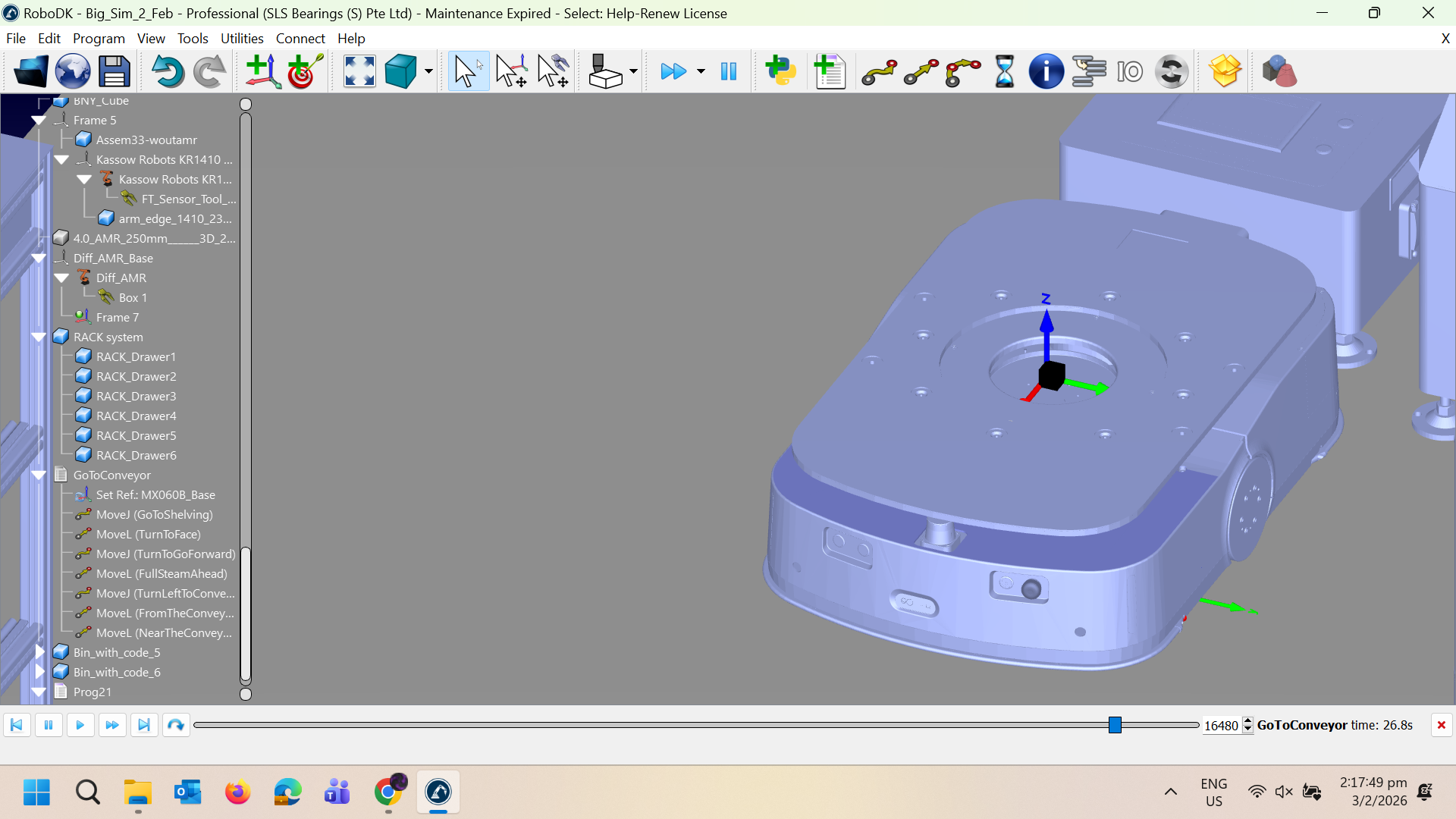Open the isometric view dropdown arrow
The image size is (1456, 819).
[x=428, y=71]
